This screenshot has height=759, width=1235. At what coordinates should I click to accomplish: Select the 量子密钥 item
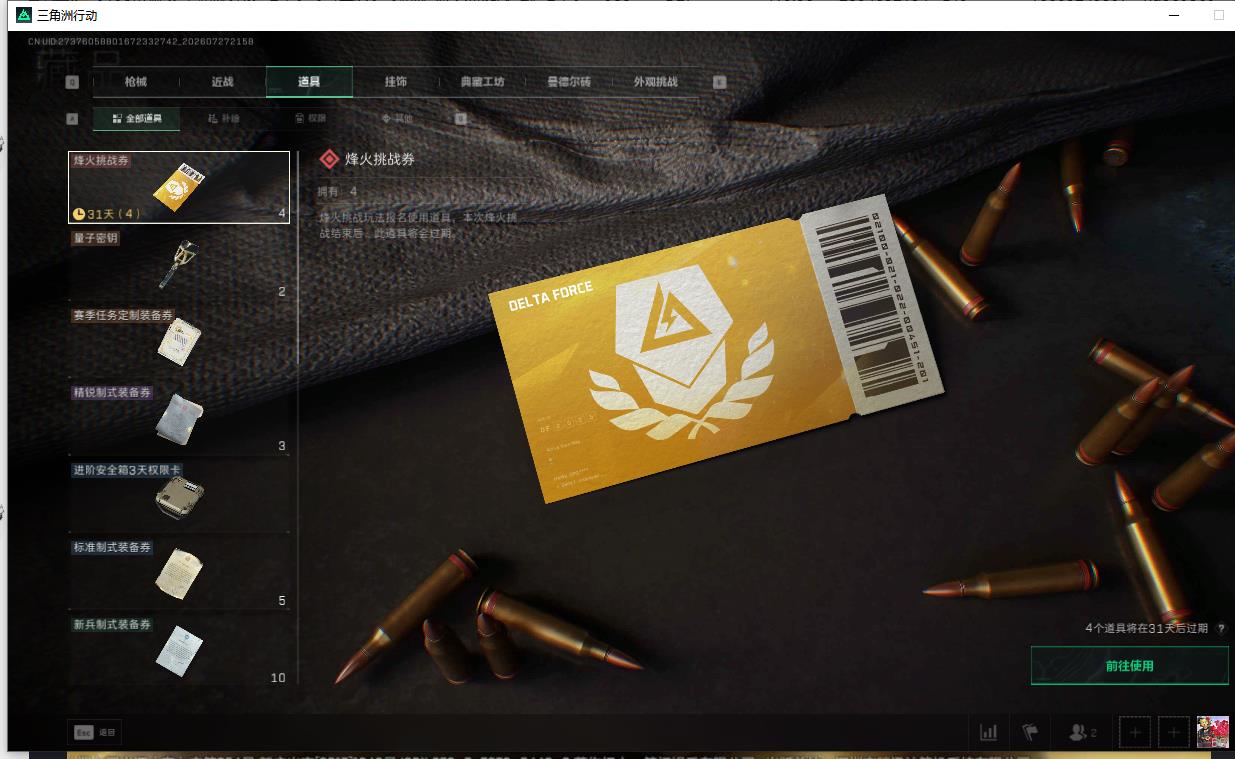179,265
